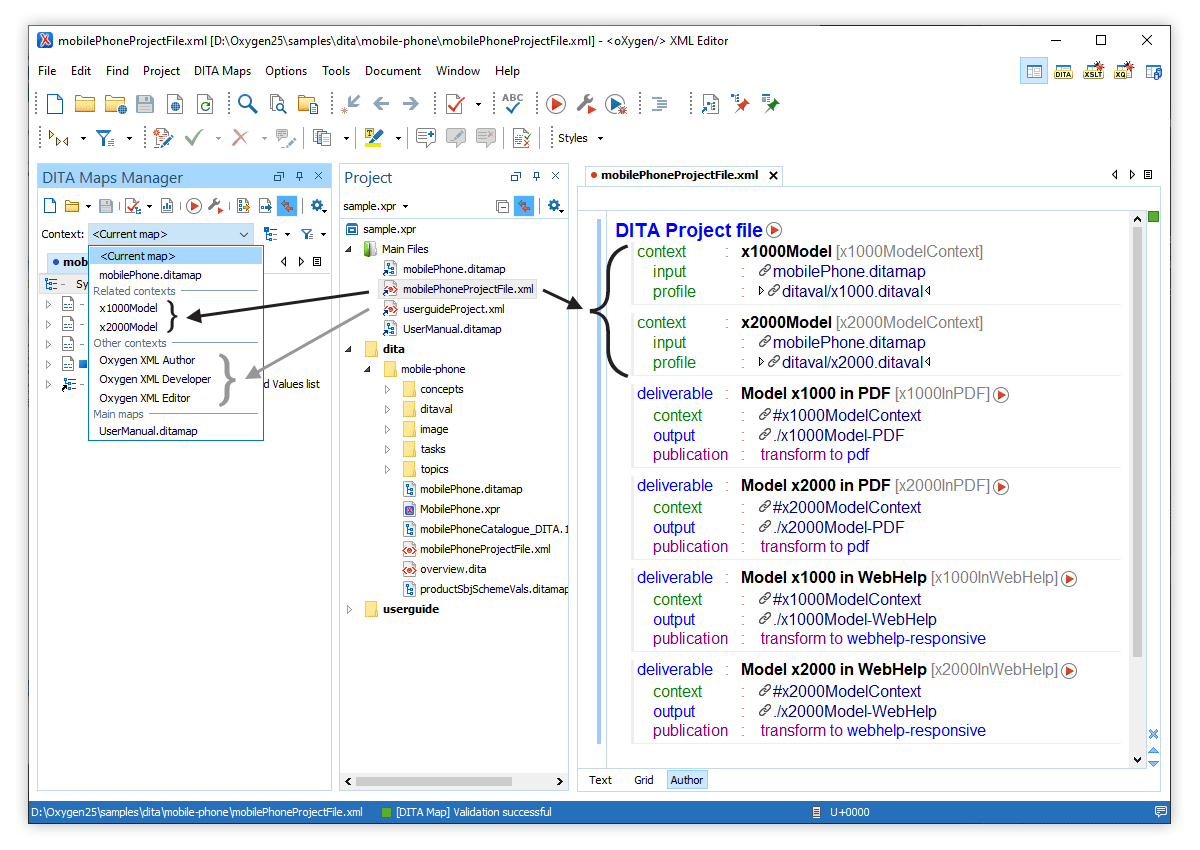Open Find/Replace via the magnifier icon
The image size is (1200, 850).
pyautogui.click(x=247, y=104)
